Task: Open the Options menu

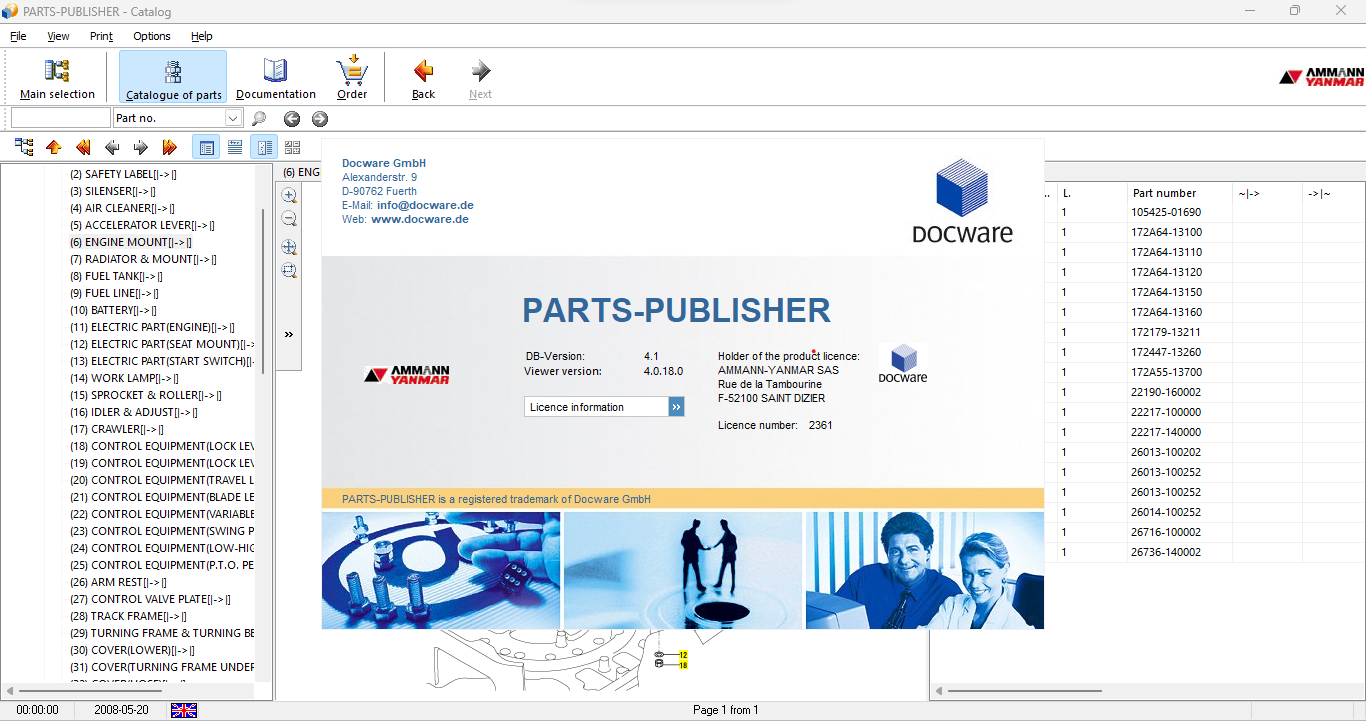Action: pos(152,36)
